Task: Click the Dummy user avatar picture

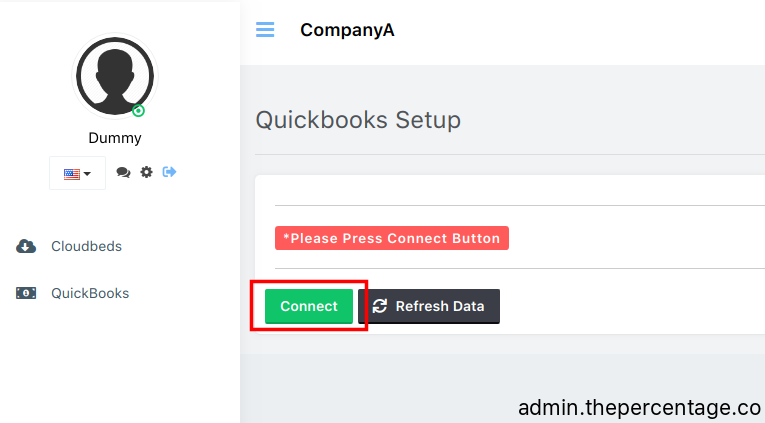Action: (115, 76)
